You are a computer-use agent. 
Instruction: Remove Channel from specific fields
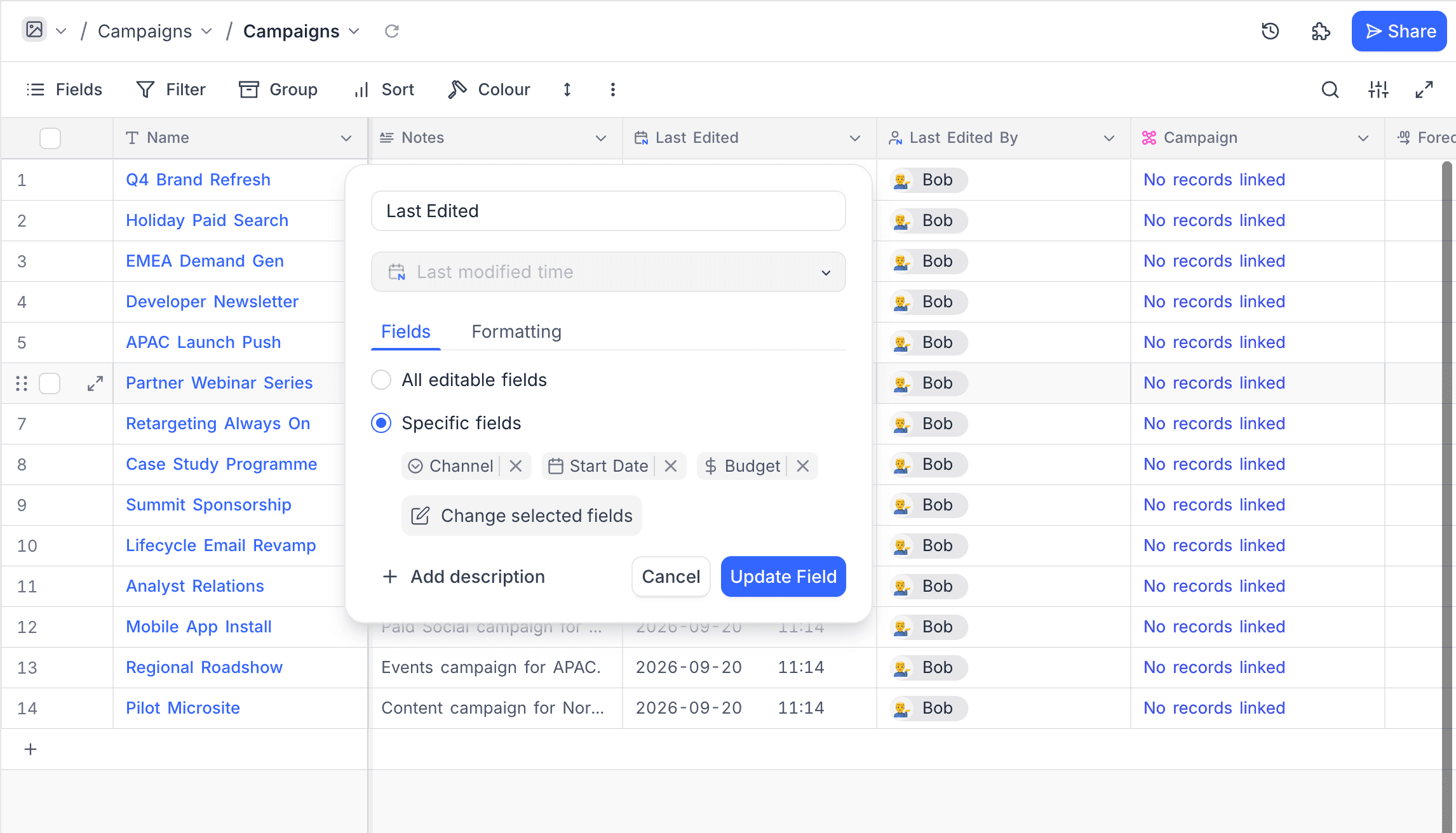click(516, 466)
